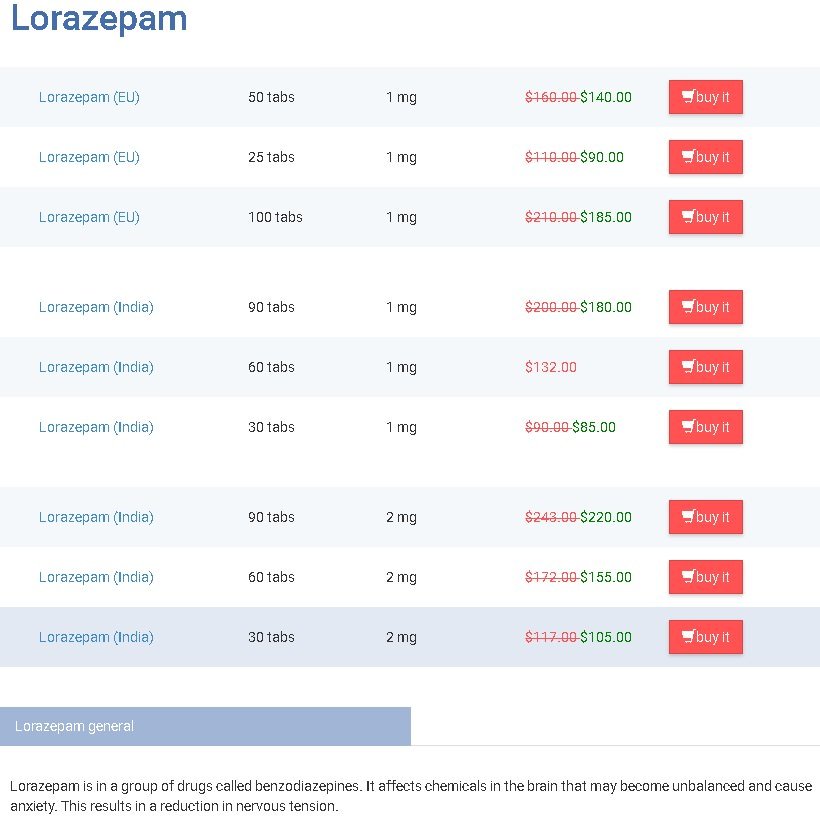
Task: Select the cart icon for 100 tabs EU
Action: (x=688, y=217)
